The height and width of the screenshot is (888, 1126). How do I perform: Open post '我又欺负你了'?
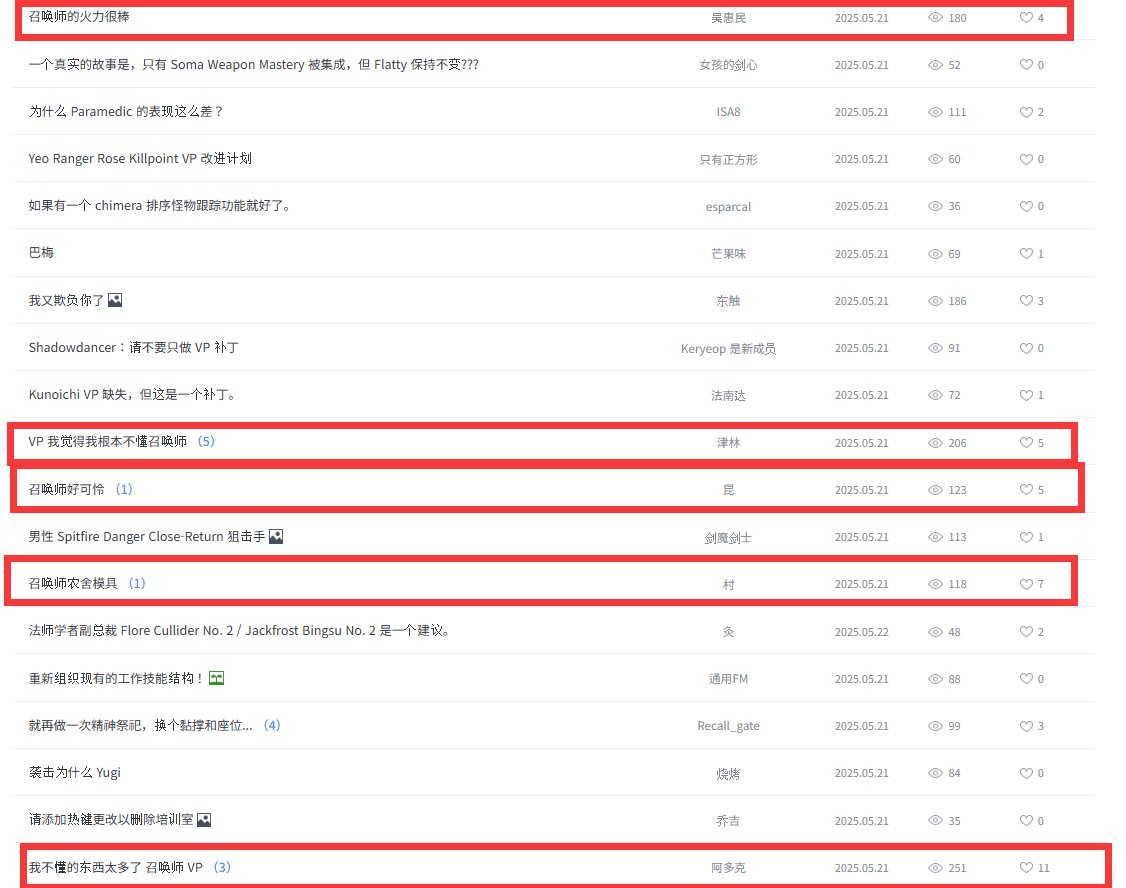66,300
